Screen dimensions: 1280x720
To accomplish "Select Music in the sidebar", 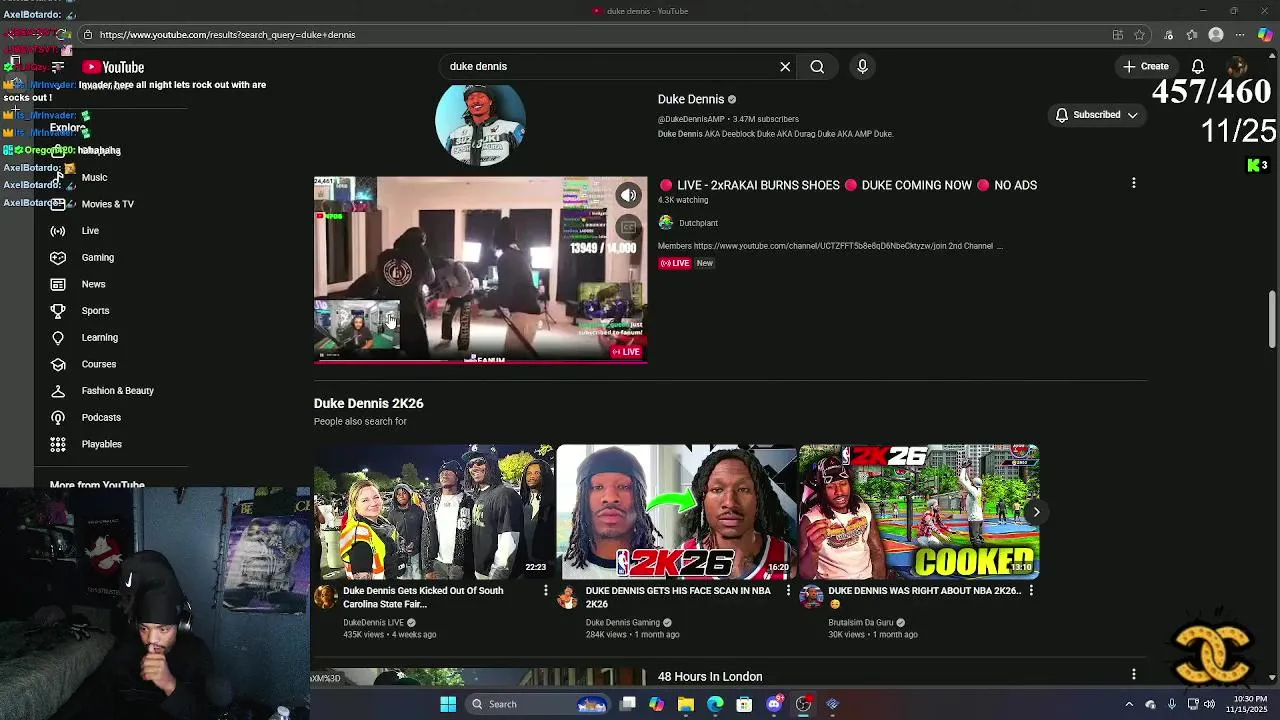I will click(94, 177).
